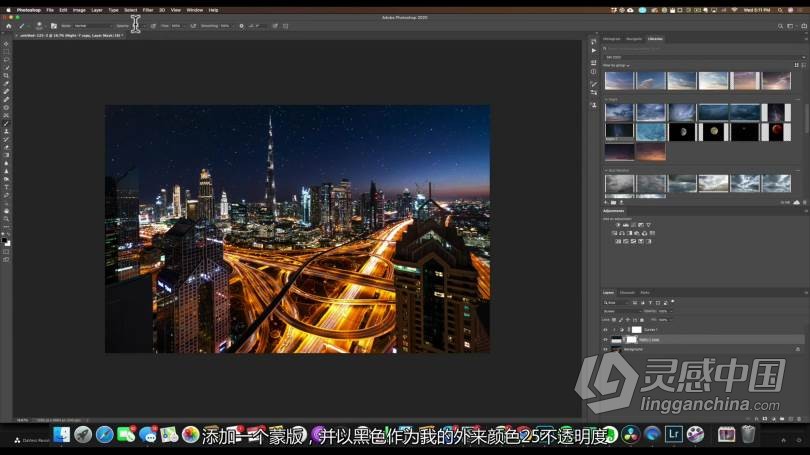Add a Curves adjustment
The width and height of the screenshot is (810, 455).
click(x=633, y=225)
